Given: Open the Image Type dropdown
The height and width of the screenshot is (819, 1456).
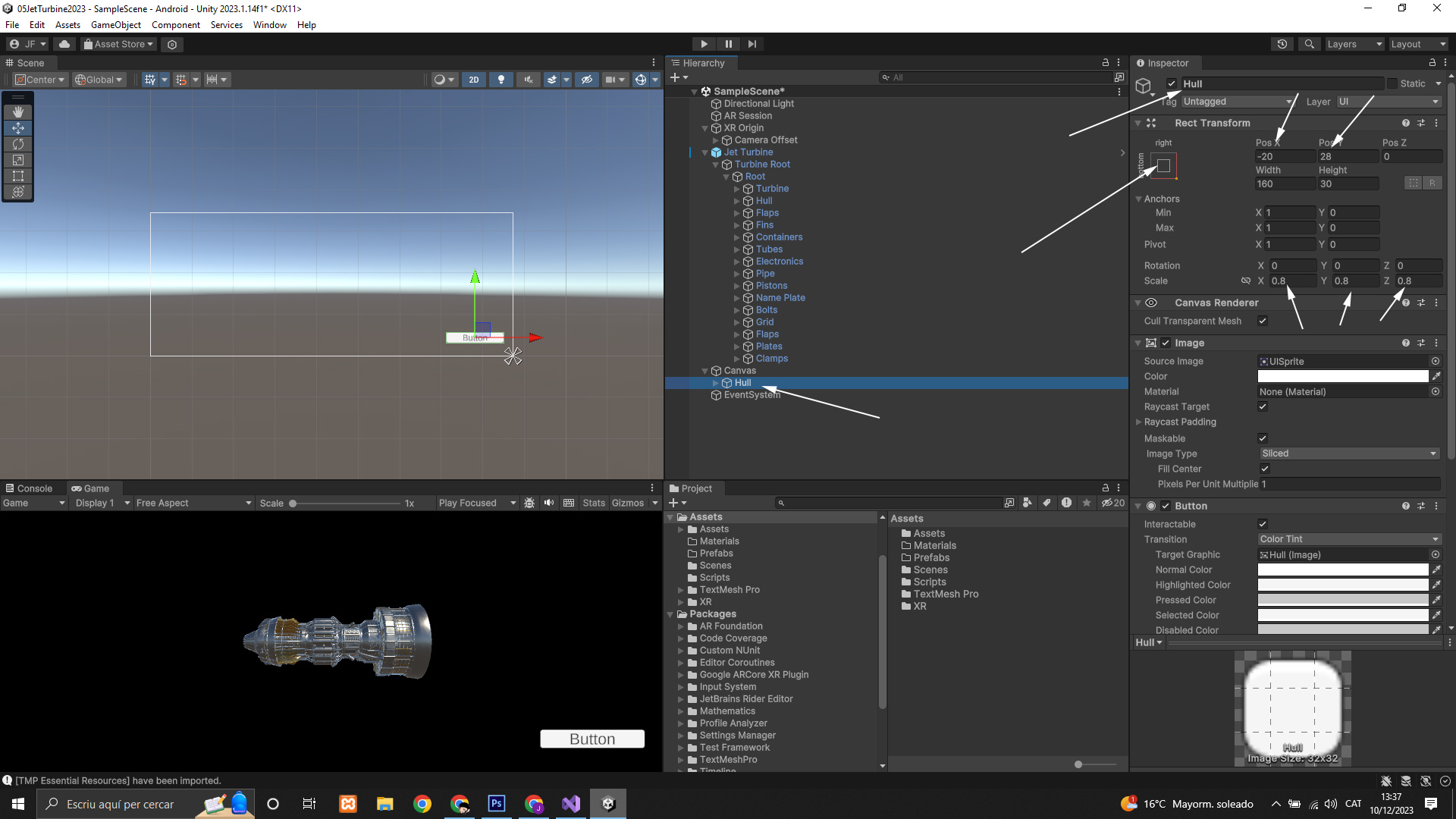Looking at the screenshot, I should click(1348, 453).
